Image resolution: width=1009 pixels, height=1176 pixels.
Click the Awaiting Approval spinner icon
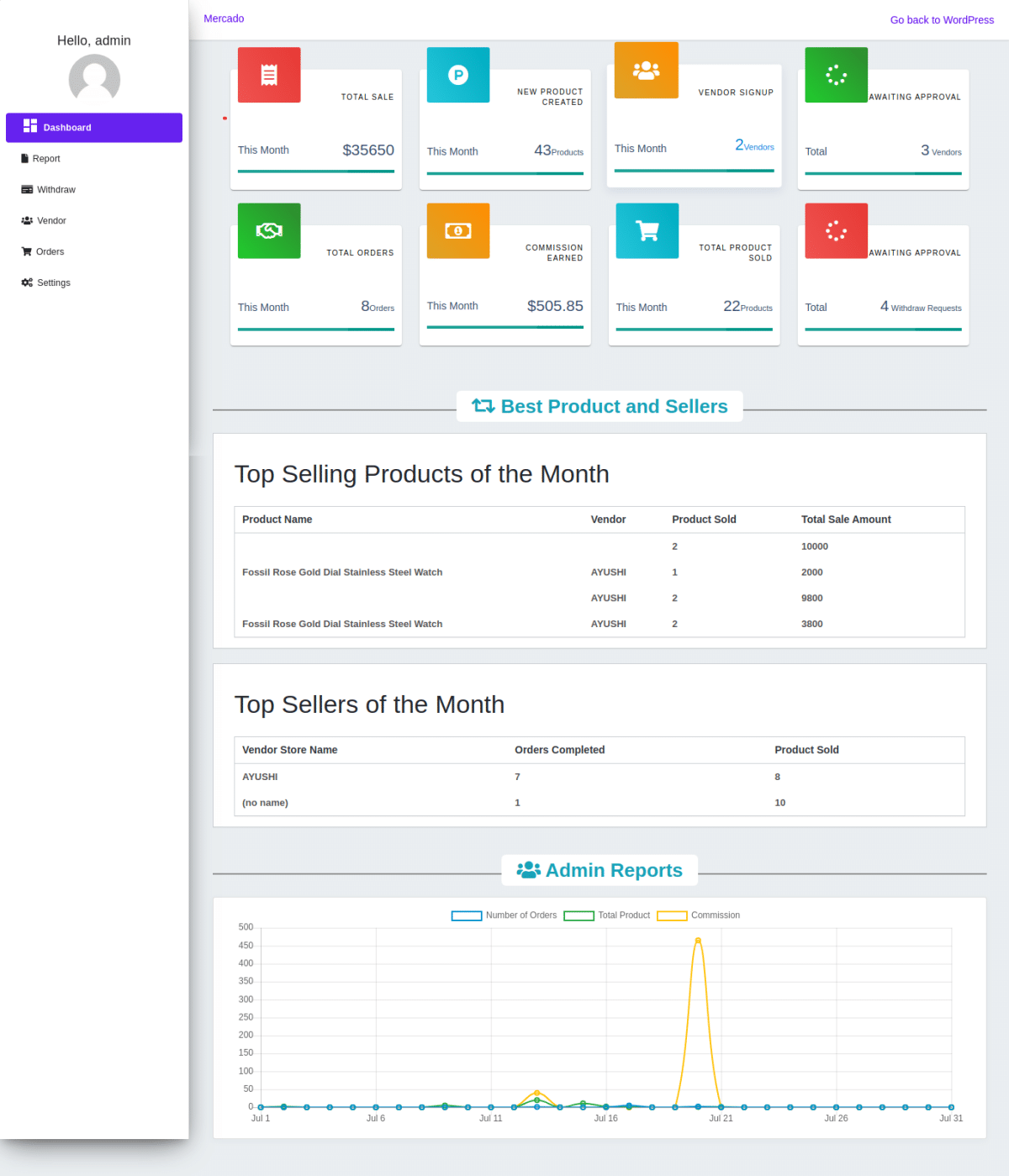click(835, 75)
